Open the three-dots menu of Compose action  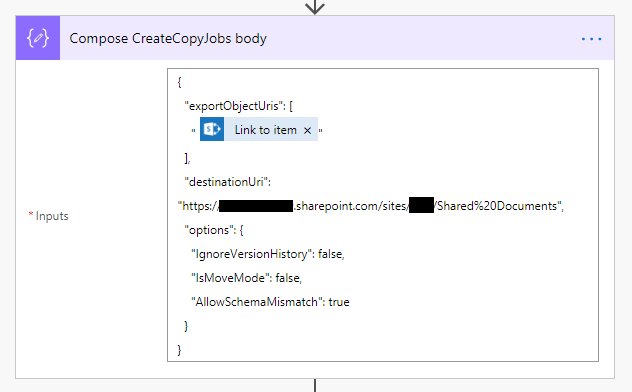pos(591,39)
